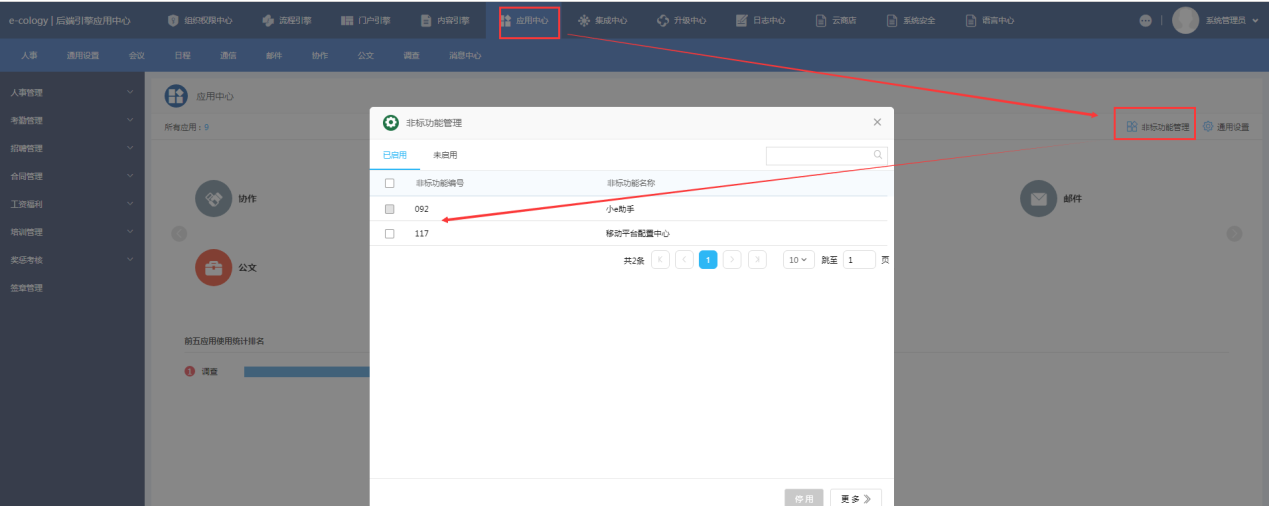Open 集成中心 in the top navigation
This screenshot has height=506, width=1269.
(603, 20)
